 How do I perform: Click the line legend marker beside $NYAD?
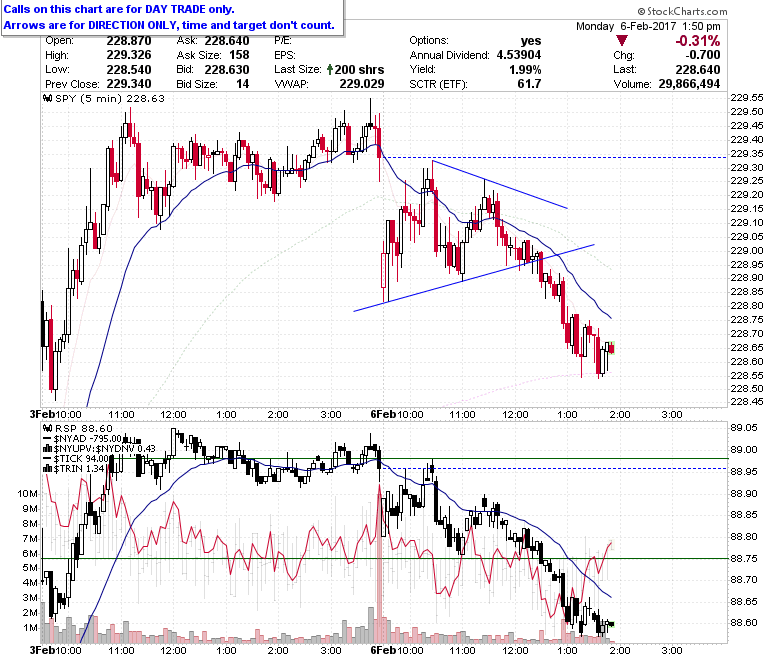coord(48,439)
